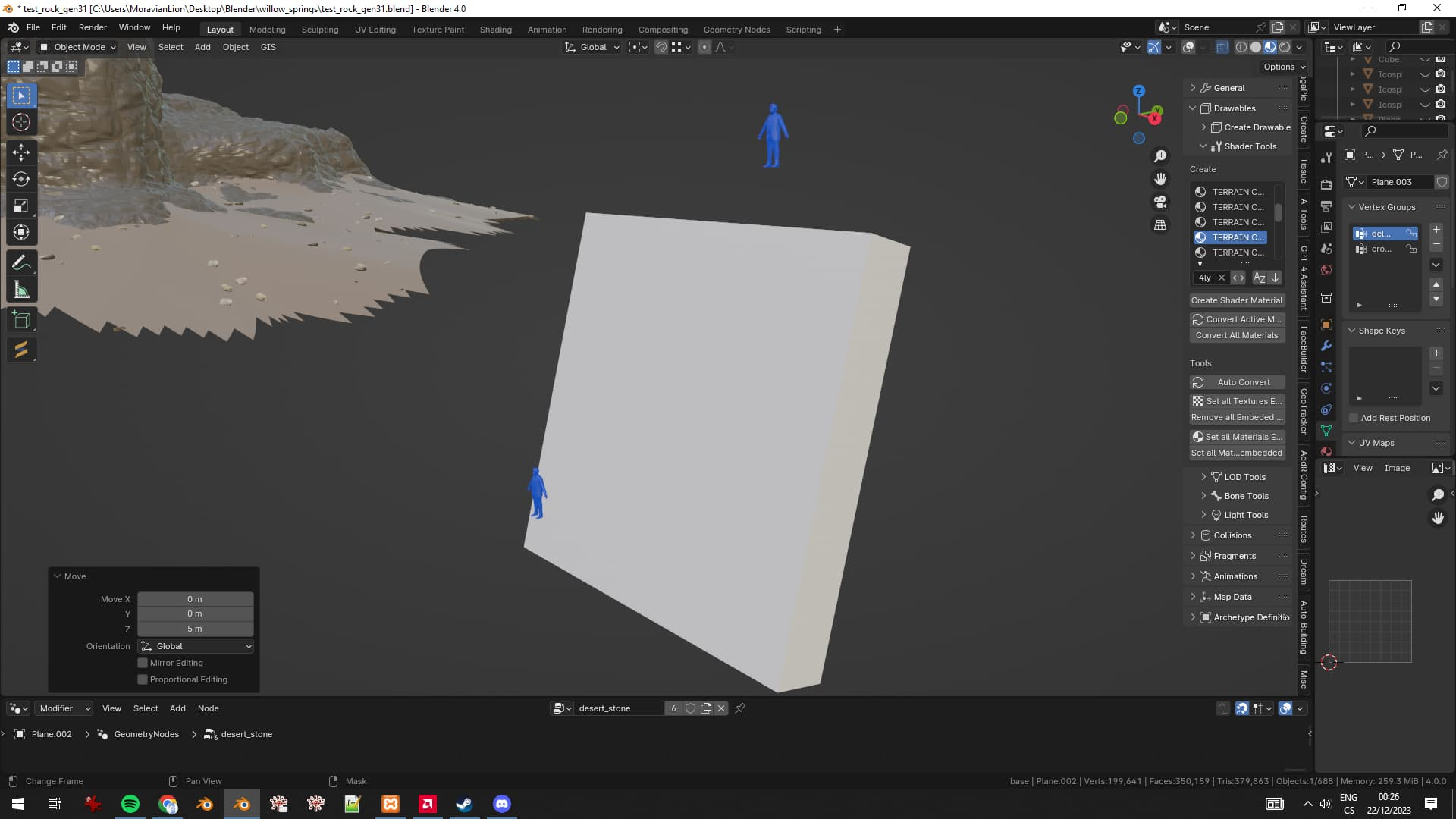Switch to orthographic grid view button
The height and width of the screenshot is (819, 1456).
coord(1160,225)
